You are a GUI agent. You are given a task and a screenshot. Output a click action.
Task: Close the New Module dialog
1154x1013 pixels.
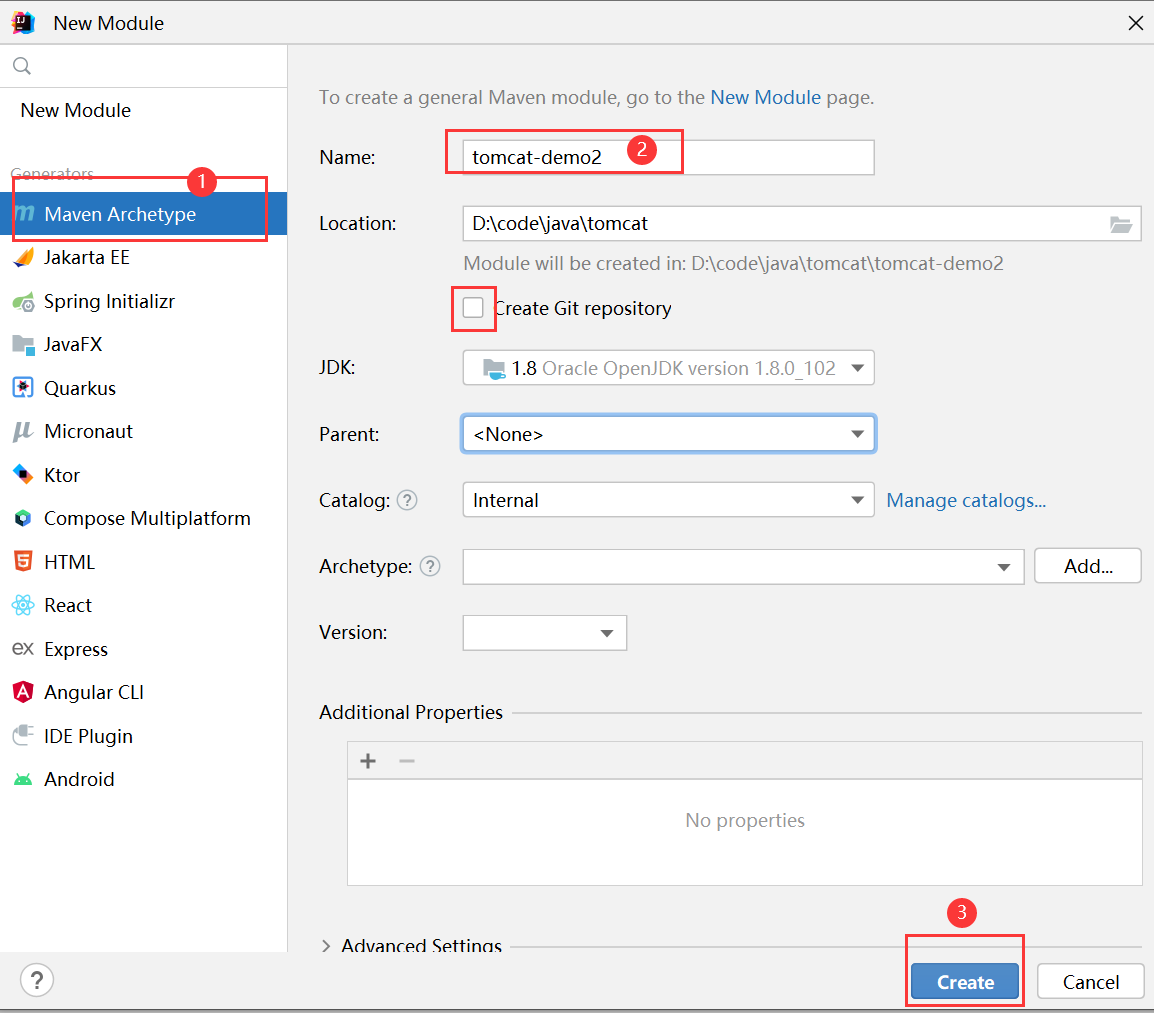click(1136, 23)
